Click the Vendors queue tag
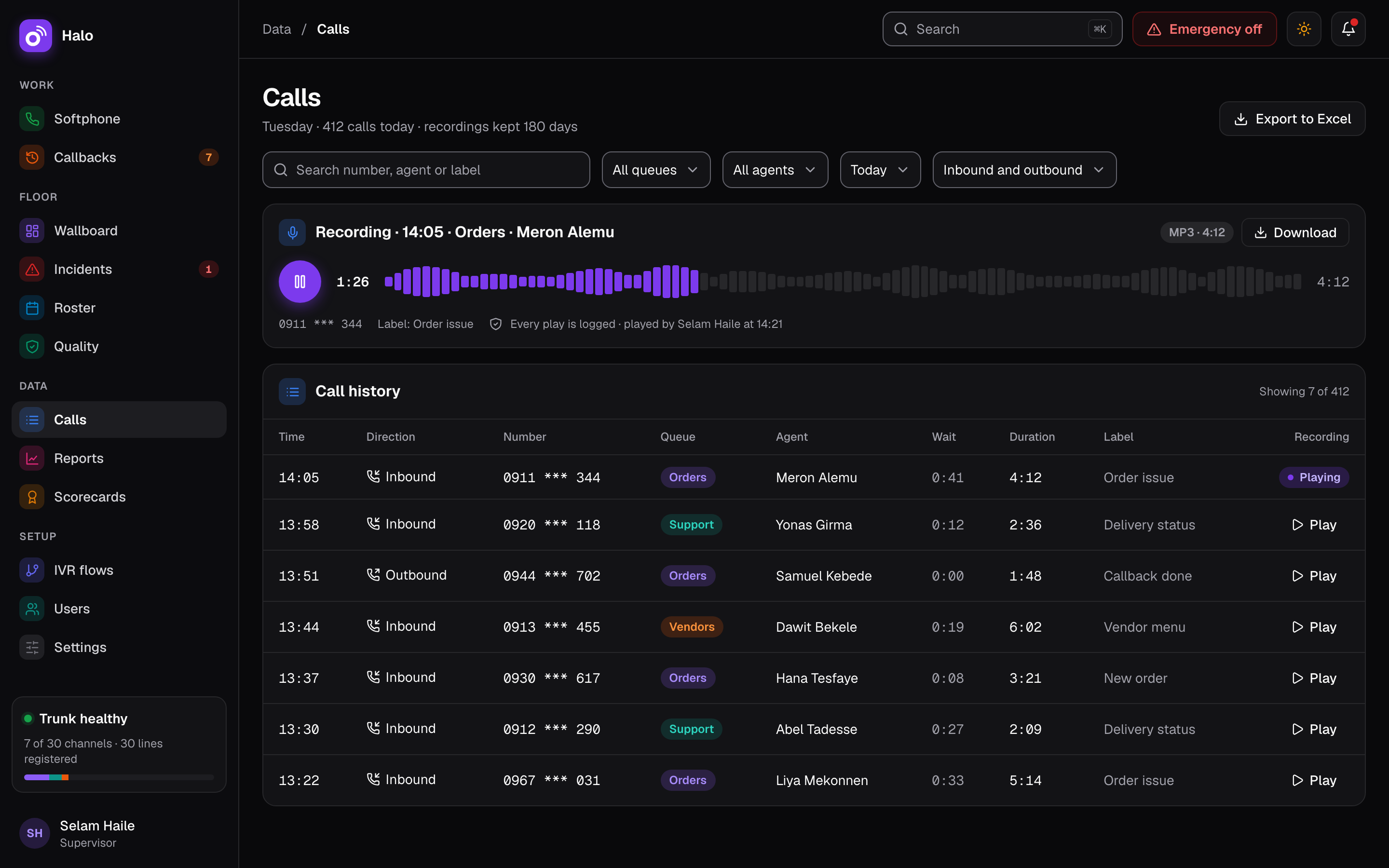Viewport: 1389px width, 868px height. pyautogui.click(x=692, y=627)
